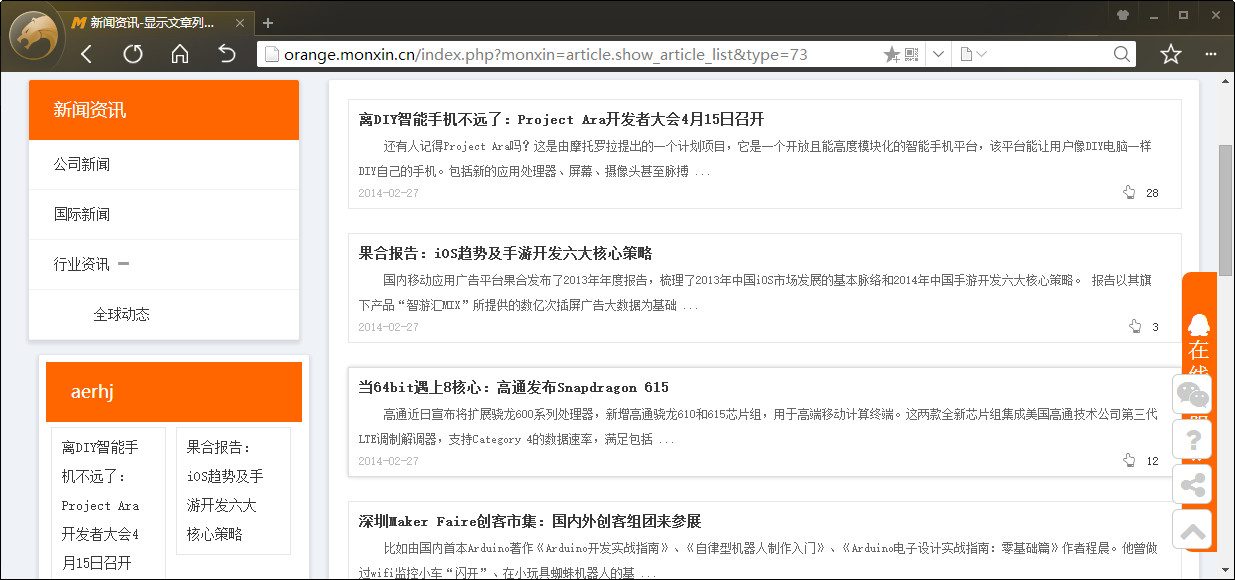Screen dimensions: 1235x580
Task: Add this page to favorites
Action: [x=891, y=54]
